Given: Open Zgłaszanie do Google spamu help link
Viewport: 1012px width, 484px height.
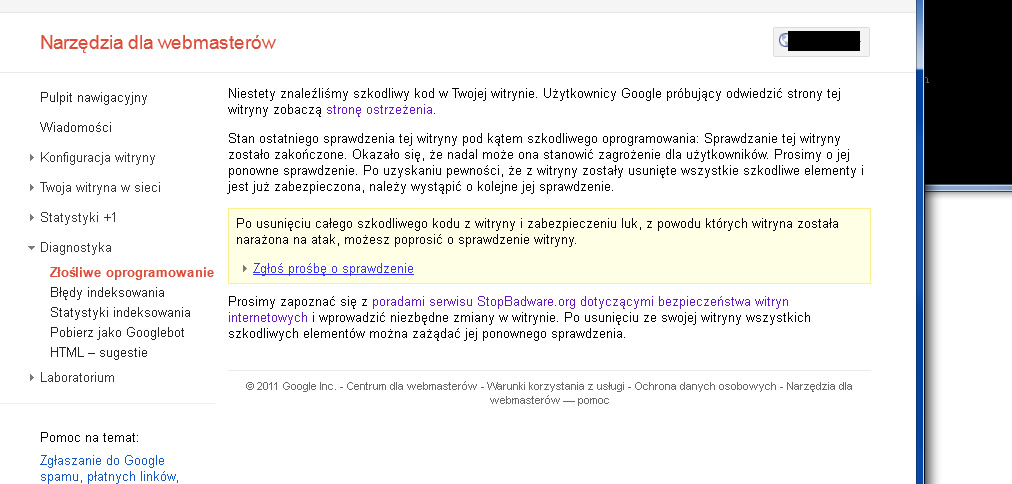Looking at the screenshot, I should tap(108, 469).
